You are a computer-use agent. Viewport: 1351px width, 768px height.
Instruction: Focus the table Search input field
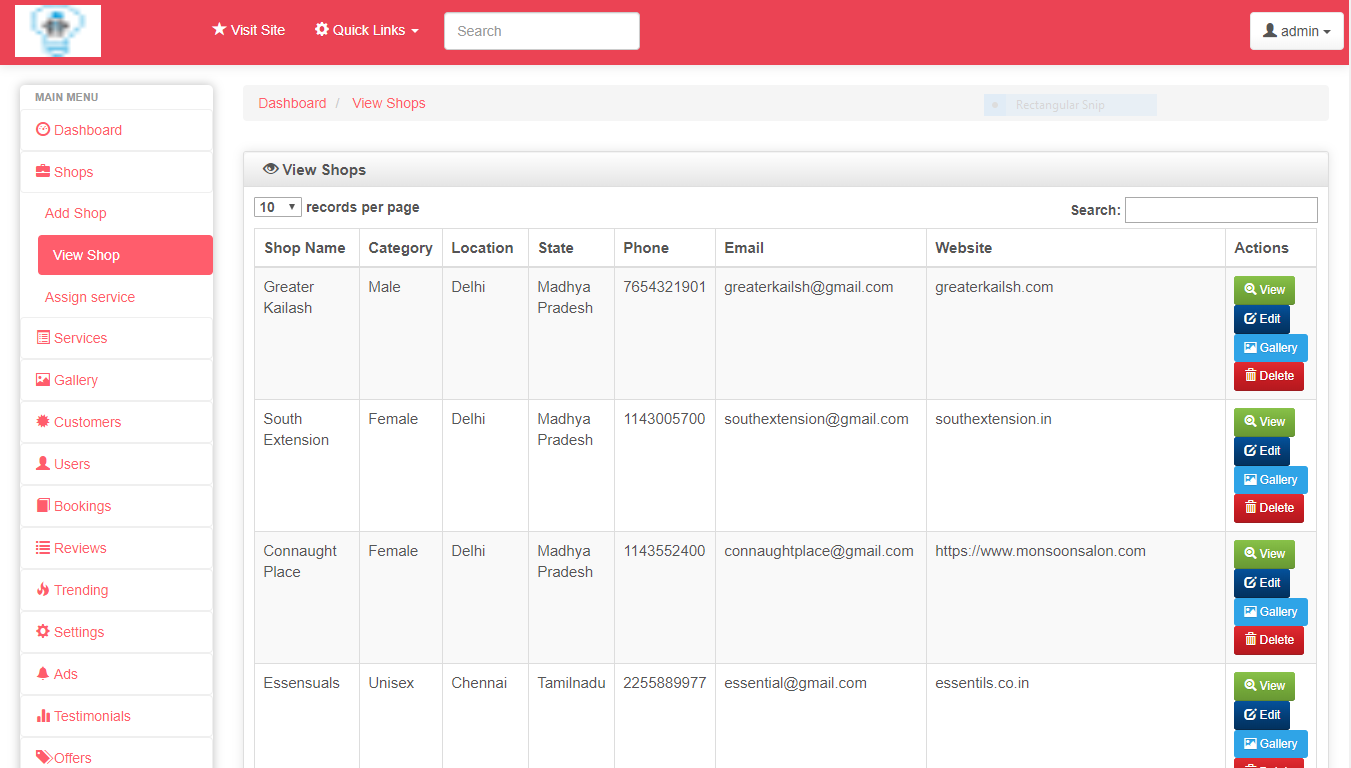click(1220, 210)
